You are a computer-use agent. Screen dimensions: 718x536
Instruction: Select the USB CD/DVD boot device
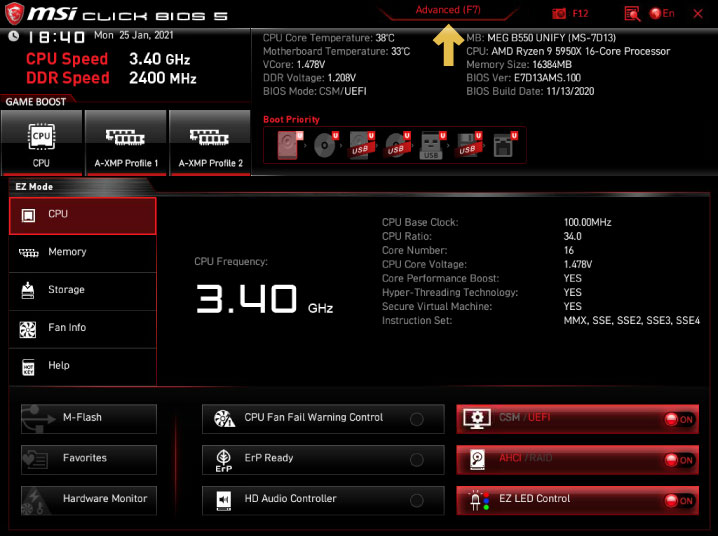pos(397,146)
